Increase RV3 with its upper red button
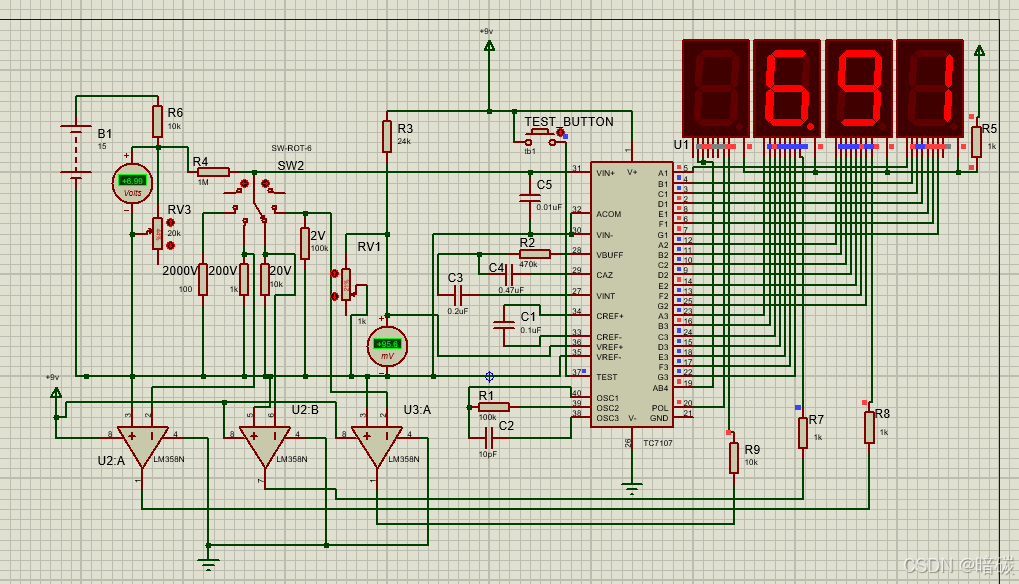The height and width of the screenshot is (584, 1019). click(171, 223)
